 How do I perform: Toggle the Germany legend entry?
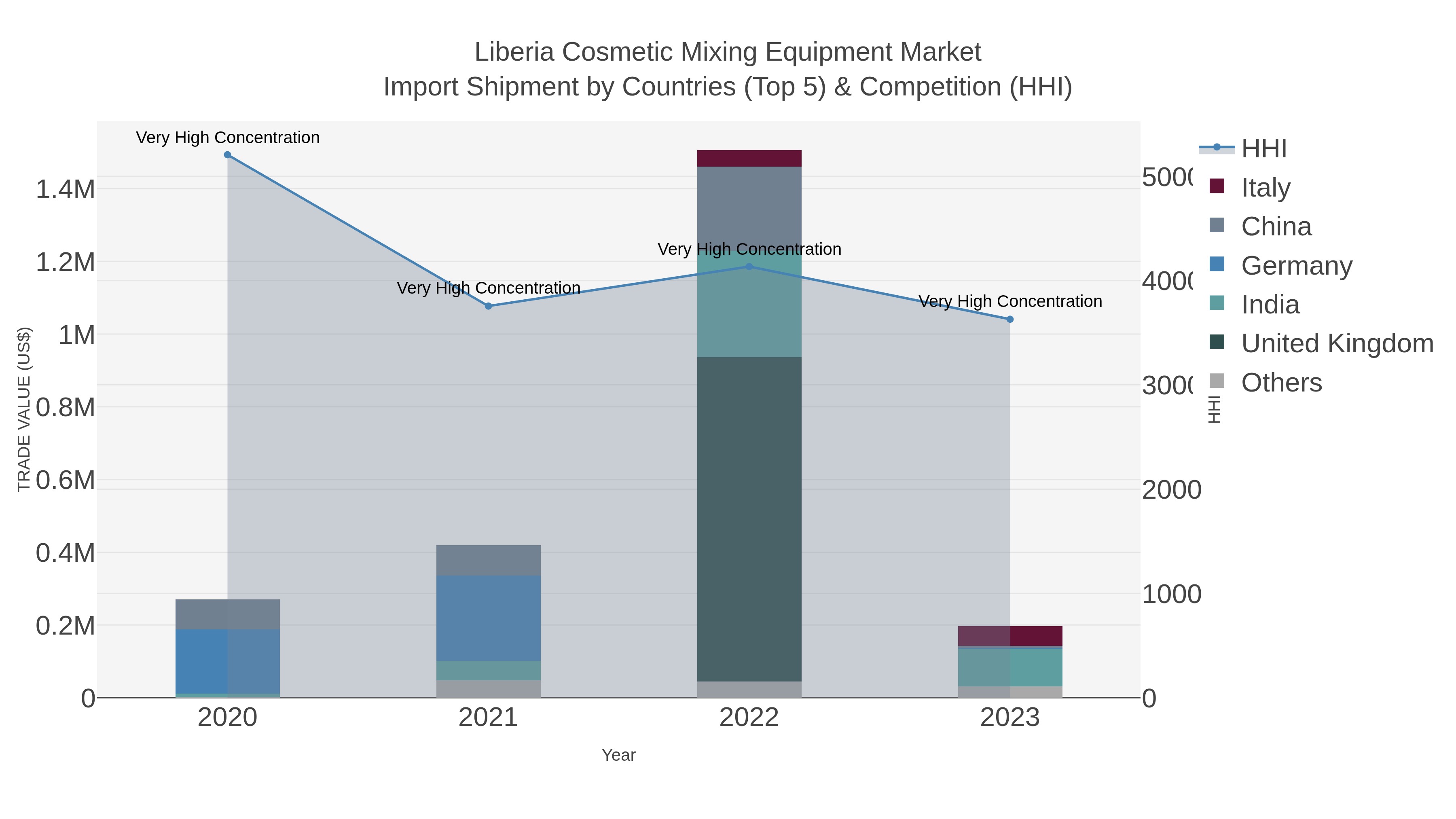1281,265
